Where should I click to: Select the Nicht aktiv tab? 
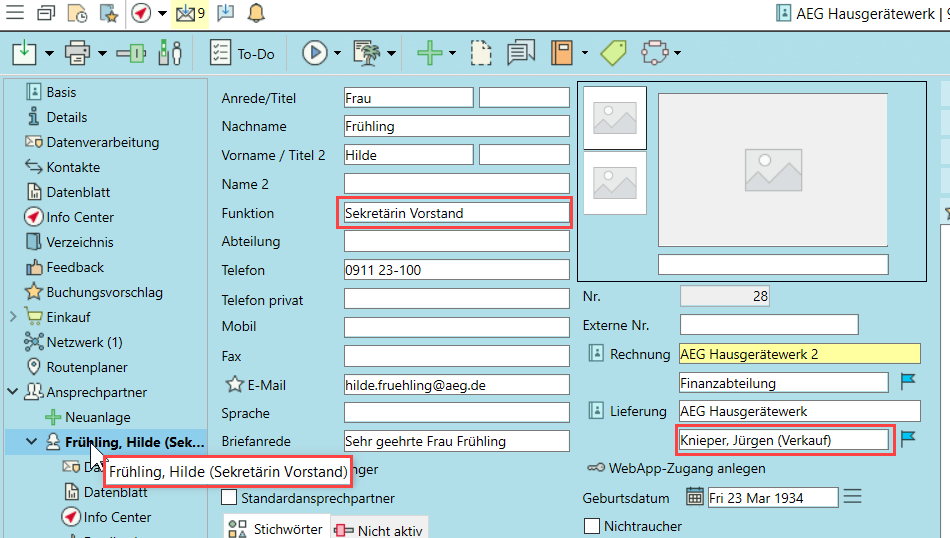click(x=379, y=530)
